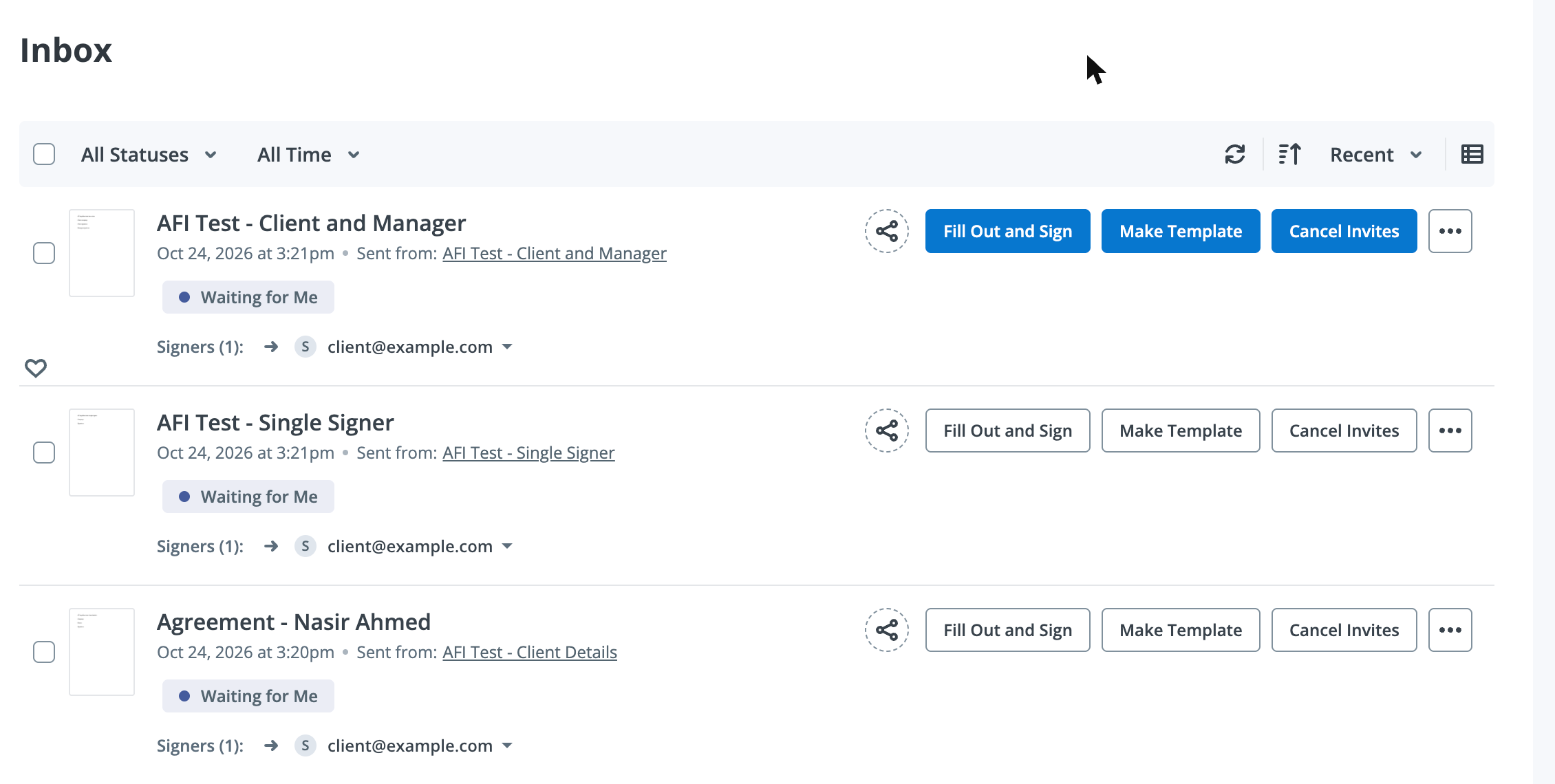1555x784 pixels.
Task: Switch to the table list view icon
Action: coord(1472,154)
